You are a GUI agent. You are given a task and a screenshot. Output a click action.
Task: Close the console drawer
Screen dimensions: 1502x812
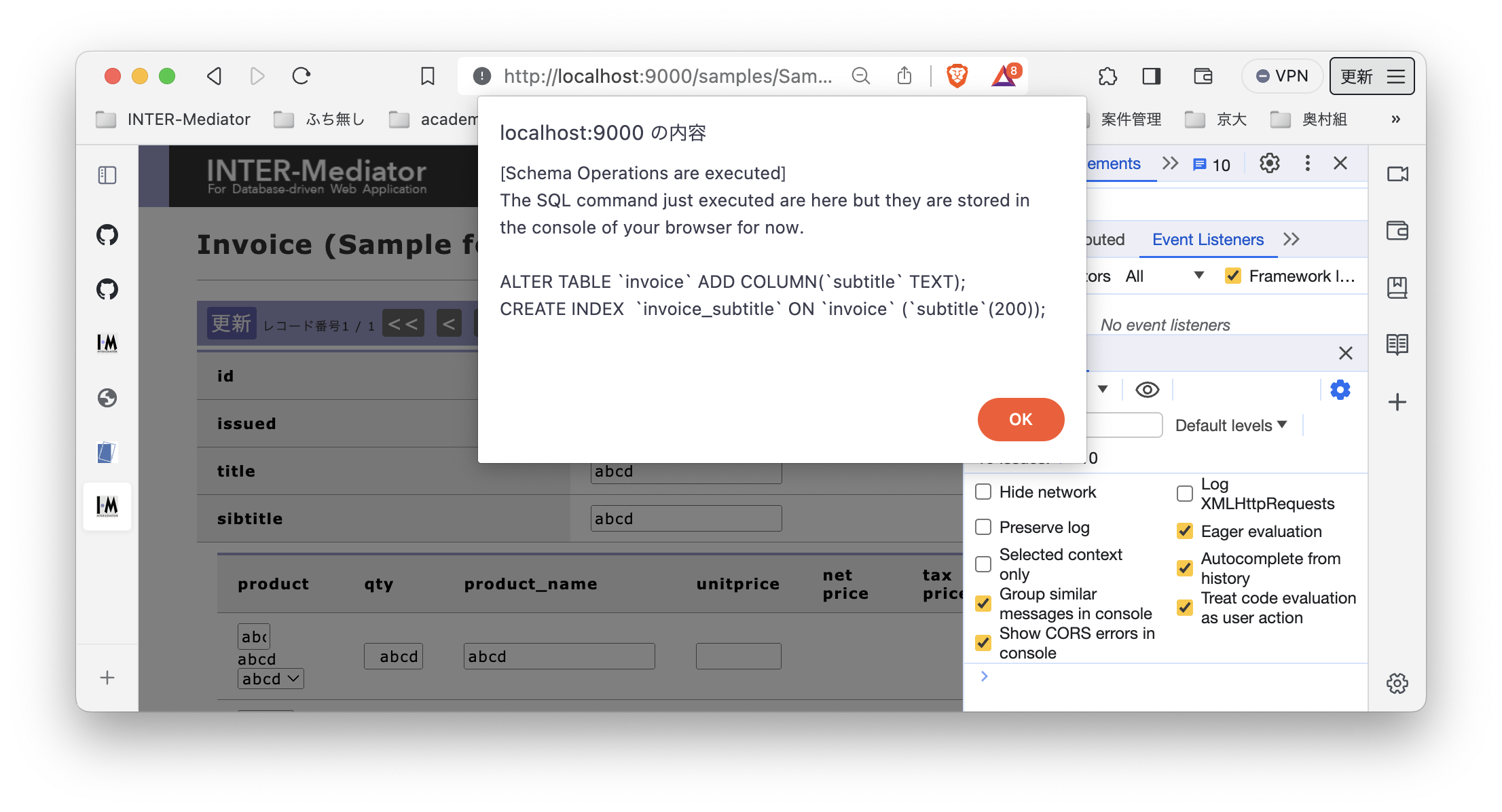point(1346,353)
